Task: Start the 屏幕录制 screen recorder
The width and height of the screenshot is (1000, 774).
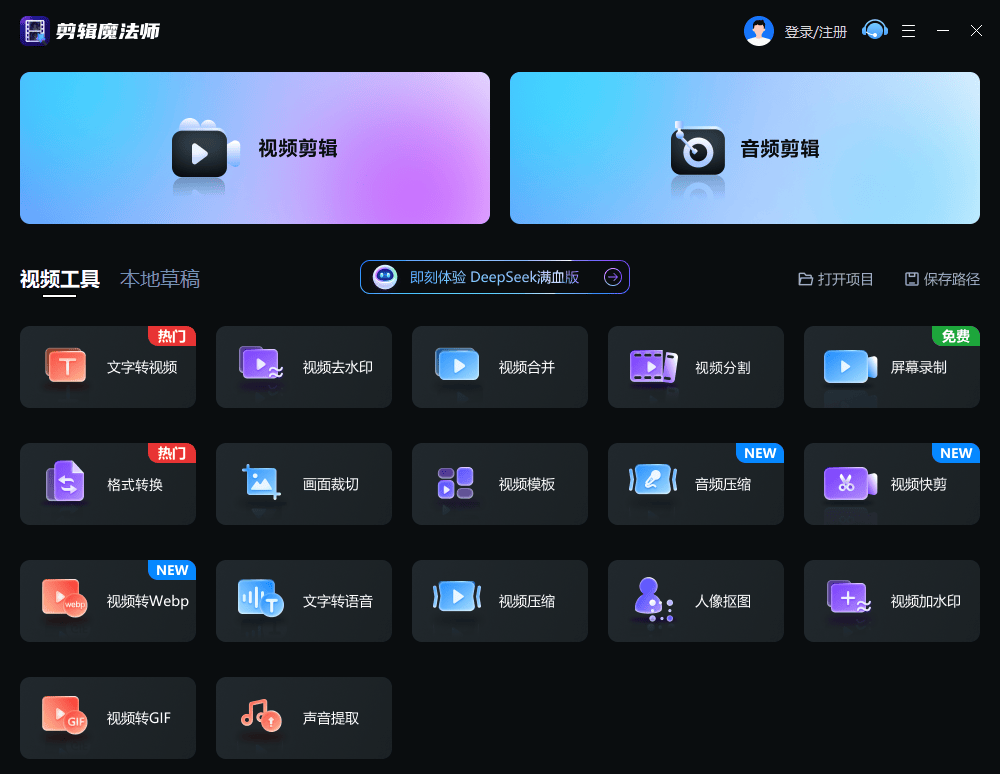Action: [x=892, y=367]
